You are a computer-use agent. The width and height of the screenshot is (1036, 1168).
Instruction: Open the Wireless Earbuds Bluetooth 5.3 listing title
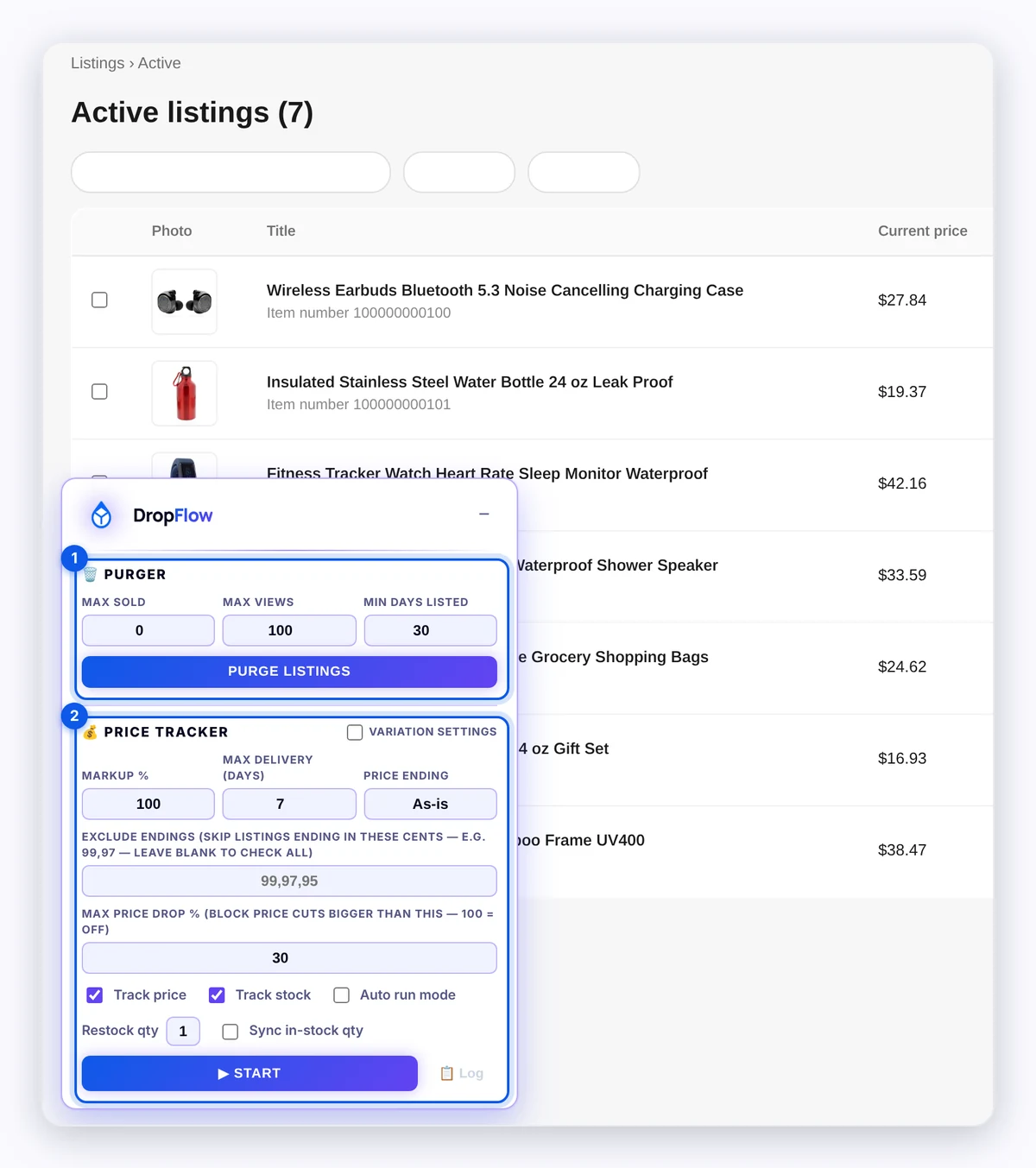(505, 290)
